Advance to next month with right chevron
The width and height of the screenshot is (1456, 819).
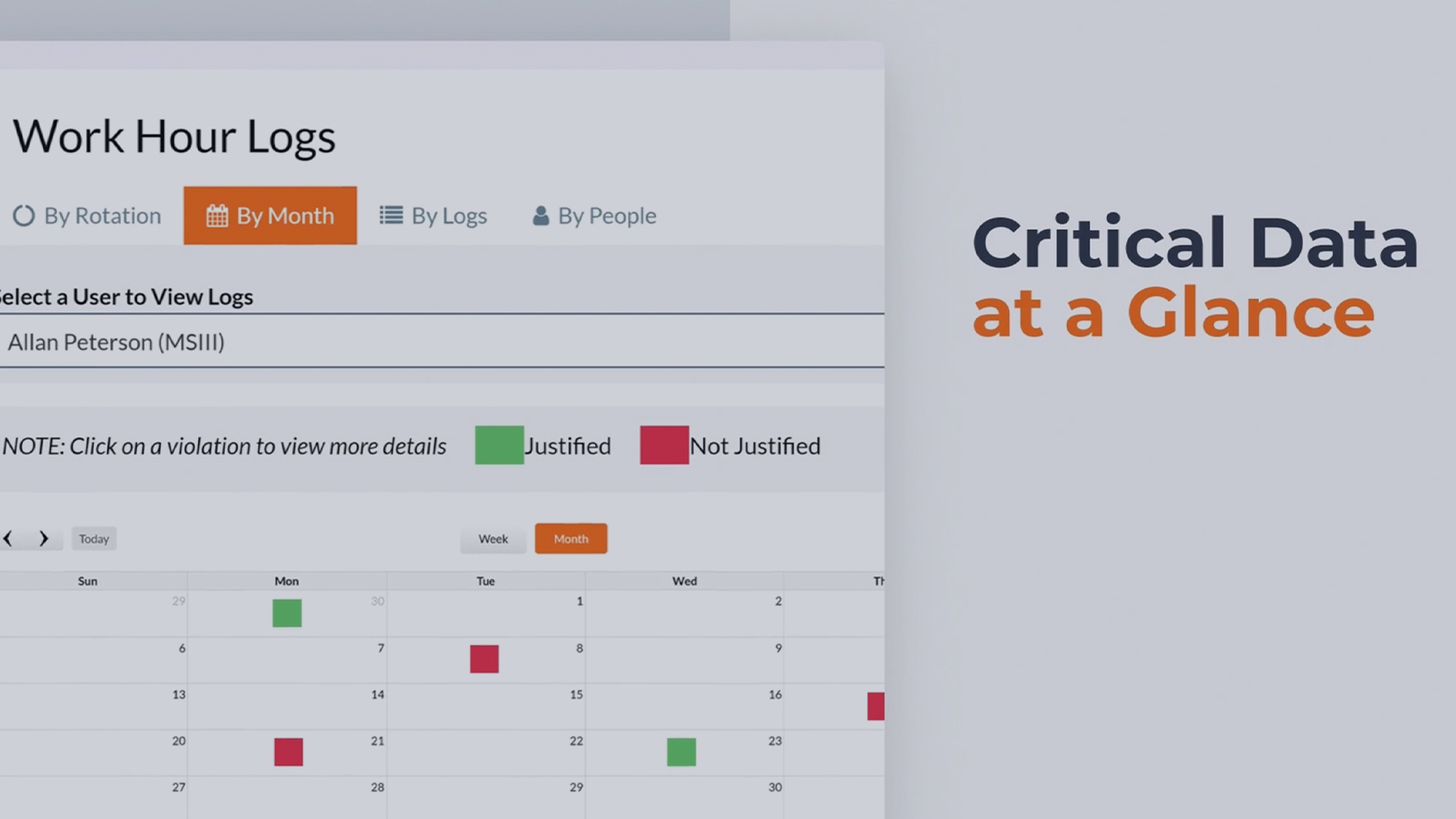pyautogui.click(x=44, y=539)
